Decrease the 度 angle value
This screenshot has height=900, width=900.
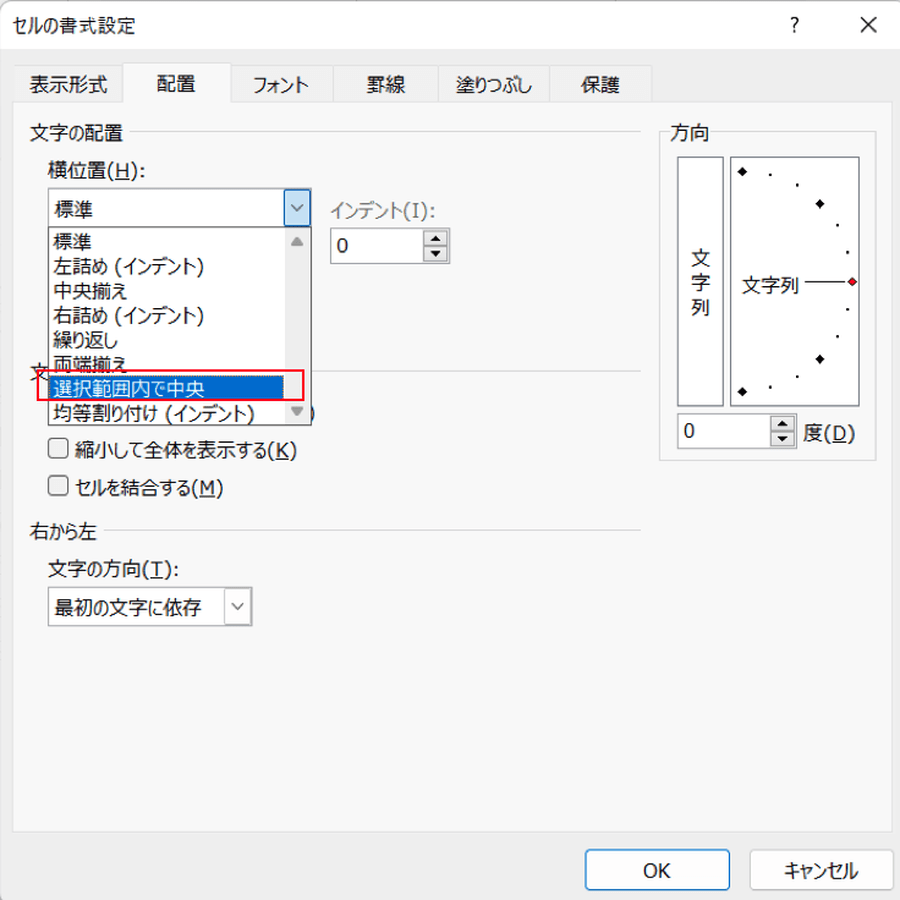(x=782, y=439)
